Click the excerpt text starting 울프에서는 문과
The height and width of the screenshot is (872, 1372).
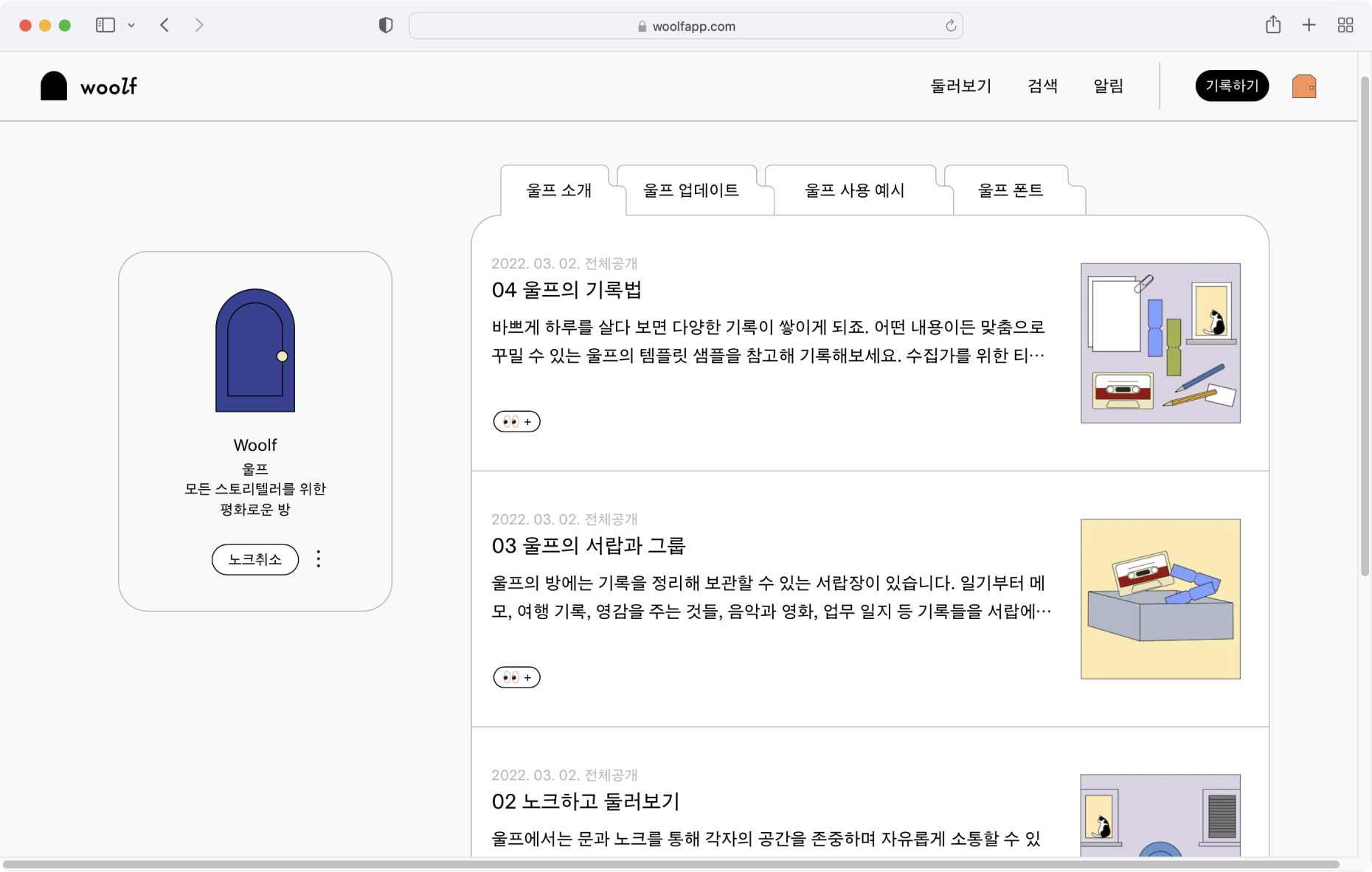(766, 839)
